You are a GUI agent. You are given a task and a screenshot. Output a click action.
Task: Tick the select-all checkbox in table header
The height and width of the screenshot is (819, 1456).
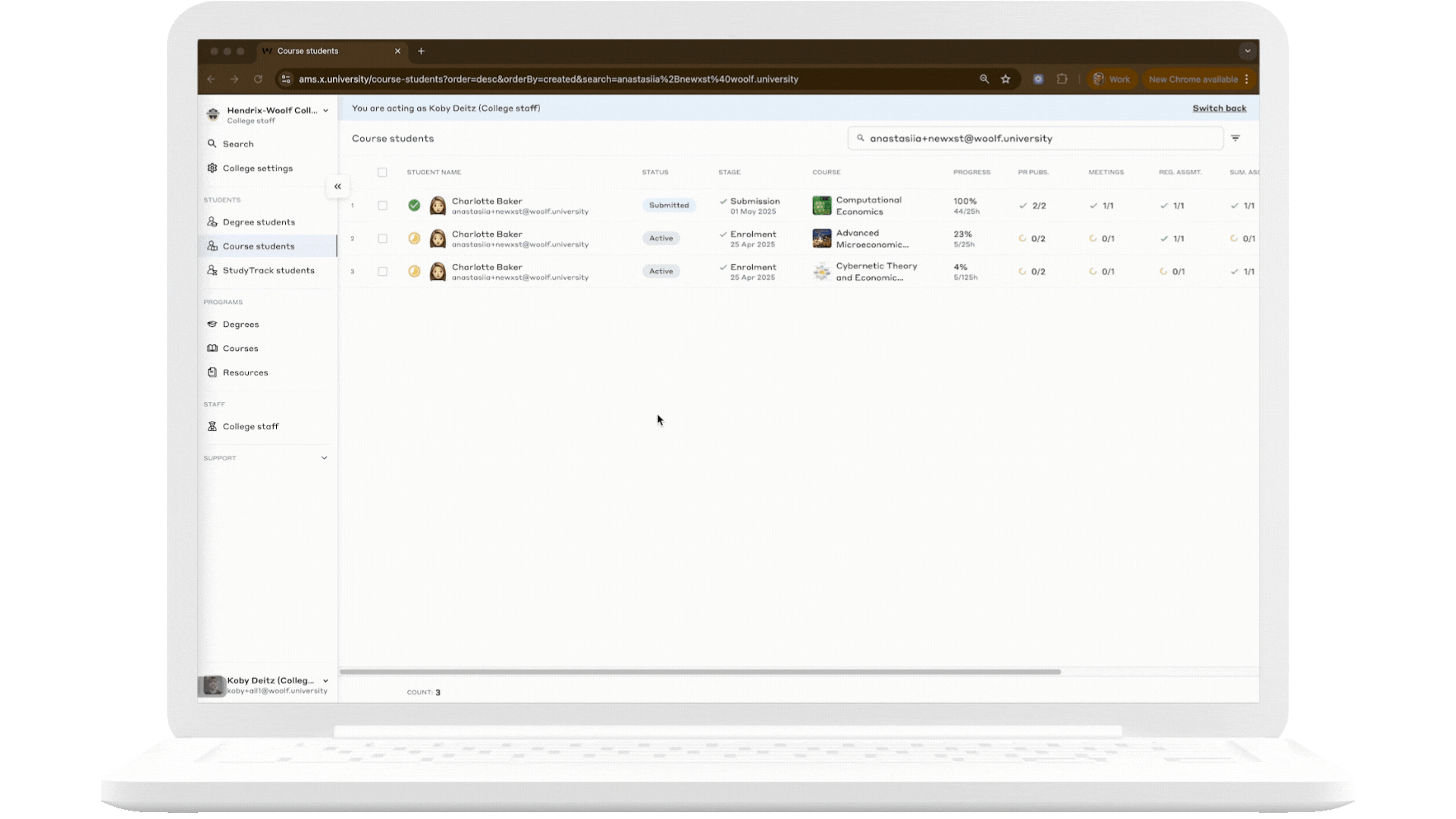coord(382,172)
